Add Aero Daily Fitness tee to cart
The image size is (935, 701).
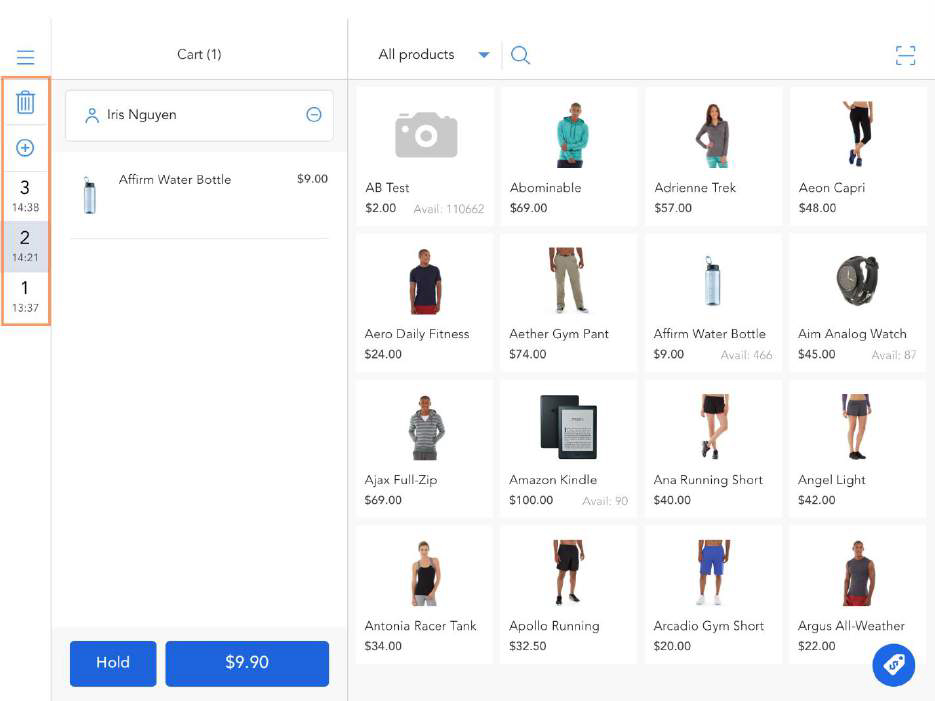tap(425, 303)
